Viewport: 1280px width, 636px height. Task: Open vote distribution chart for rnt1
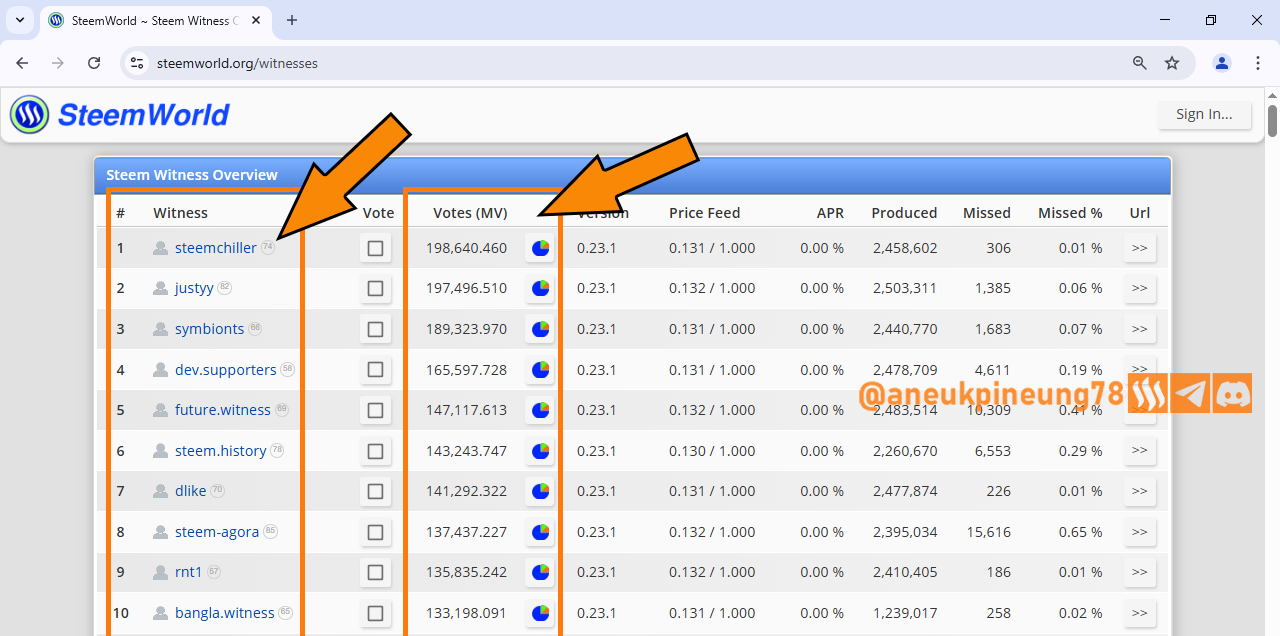tap(540, 572)
